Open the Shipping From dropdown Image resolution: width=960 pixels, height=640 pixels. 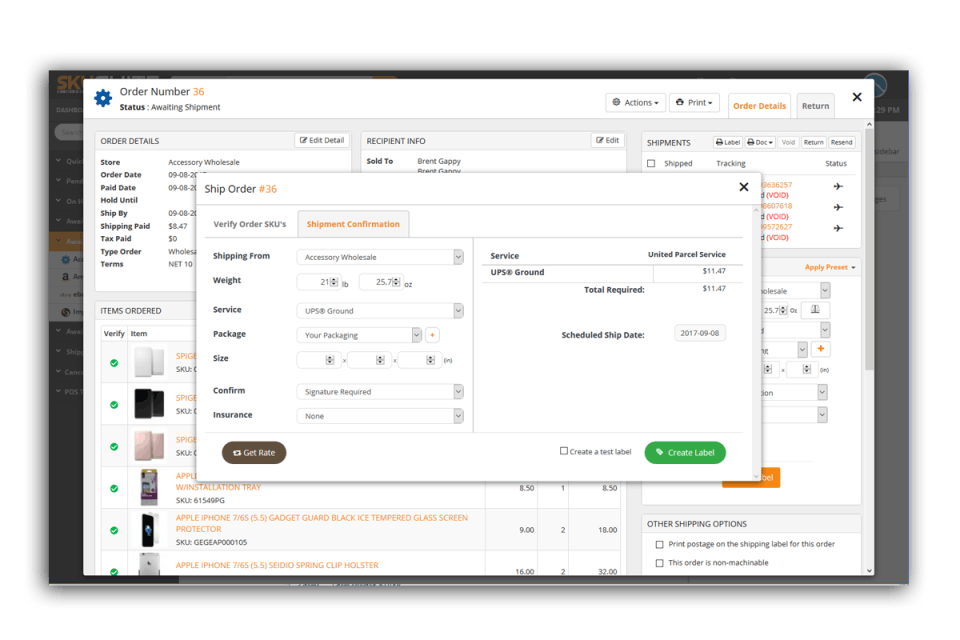coord(380,257)
